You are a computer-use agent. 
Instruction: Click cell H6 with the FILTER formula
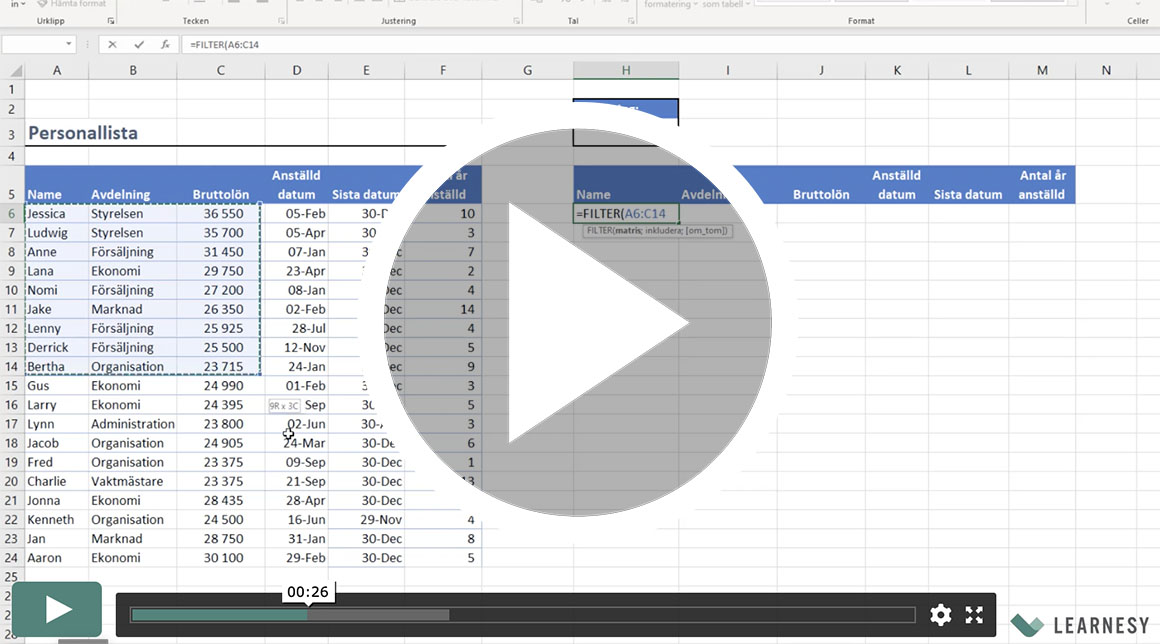[x=626, y=214]
